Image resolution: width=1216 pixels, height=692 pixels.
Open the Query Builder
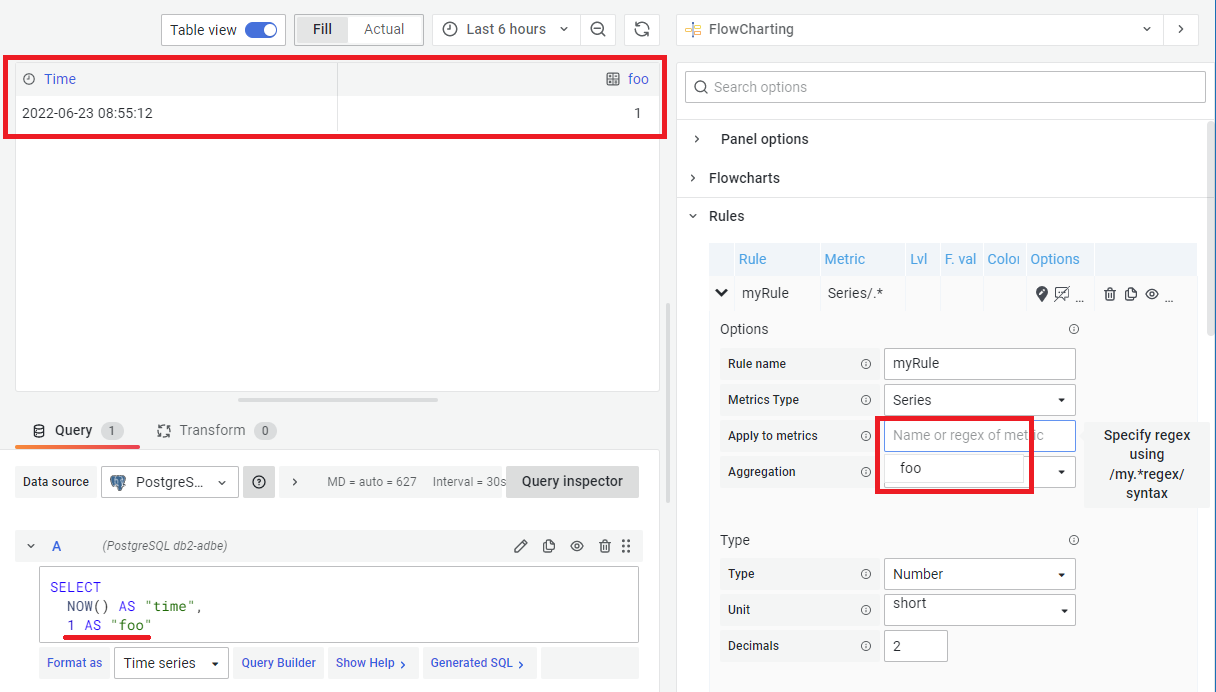coord(279,663)
